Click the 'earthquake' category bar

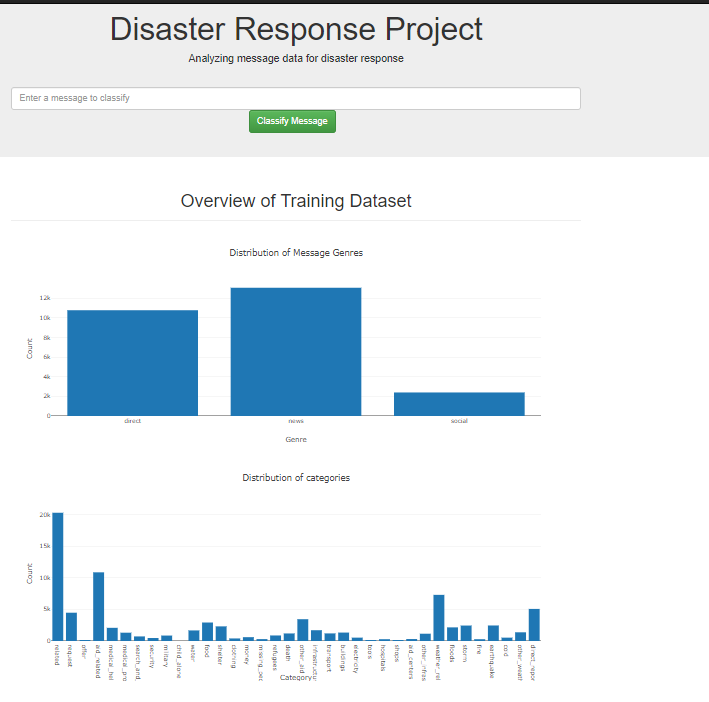click(x=493, y=633)
